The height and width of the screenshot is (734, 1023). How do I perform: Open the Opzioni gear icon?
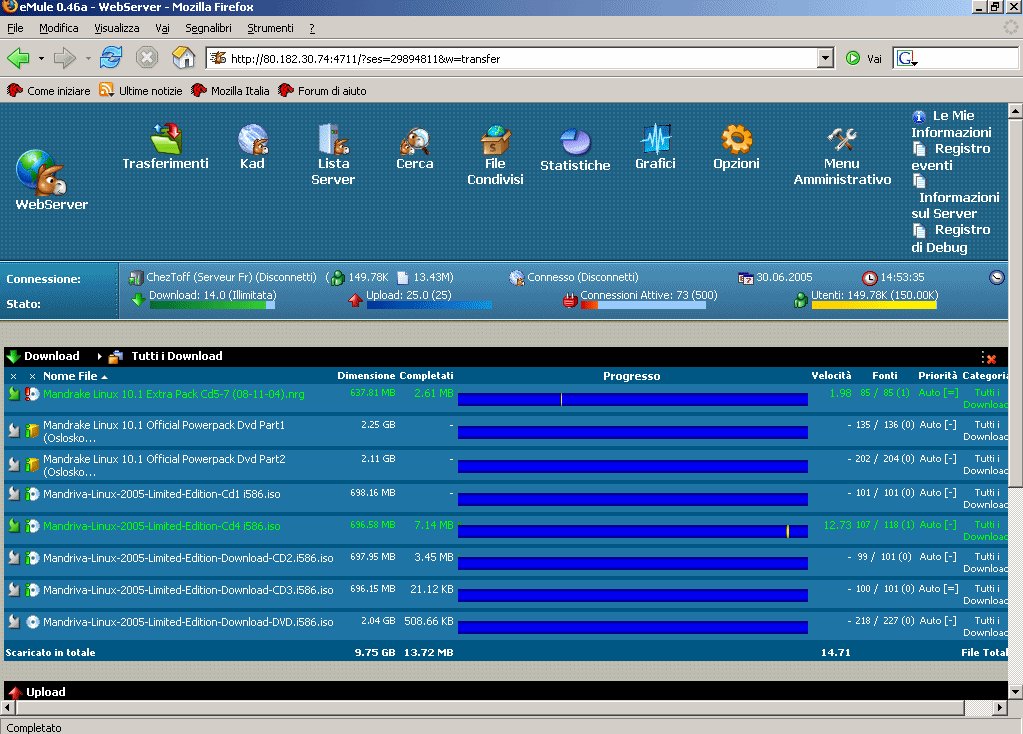click(x=737, y=139)
